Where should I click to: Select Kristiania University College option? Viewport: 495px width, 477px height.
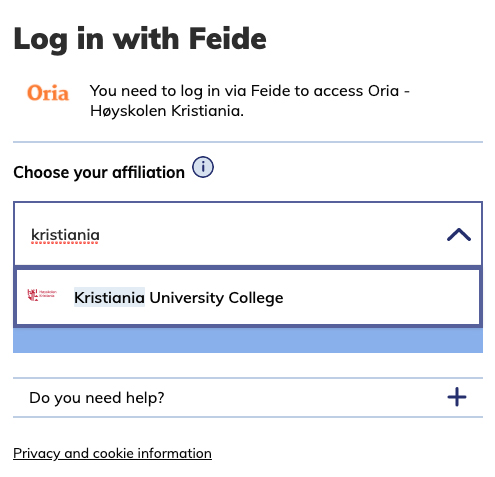pyautogui.click(x=248, y=297)
